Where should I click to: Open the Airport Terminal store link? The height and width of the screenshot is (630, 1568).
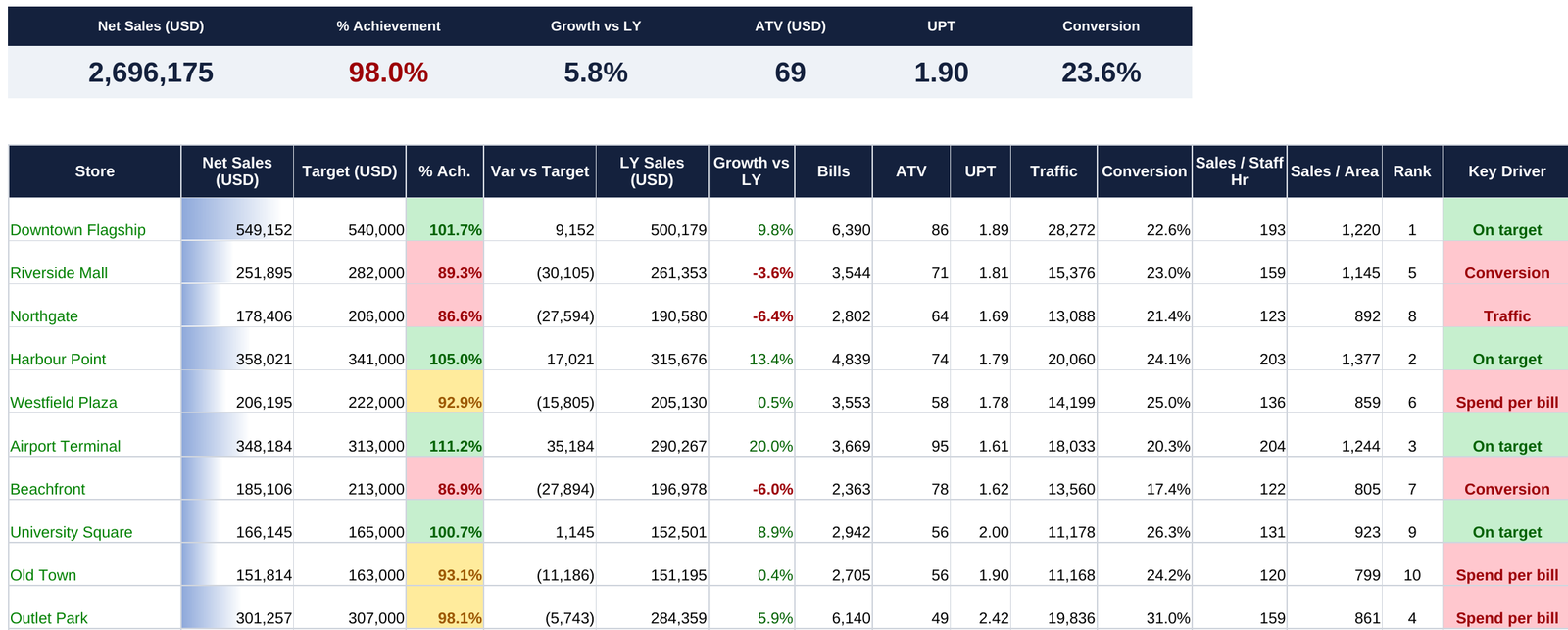tap(66, 446)
